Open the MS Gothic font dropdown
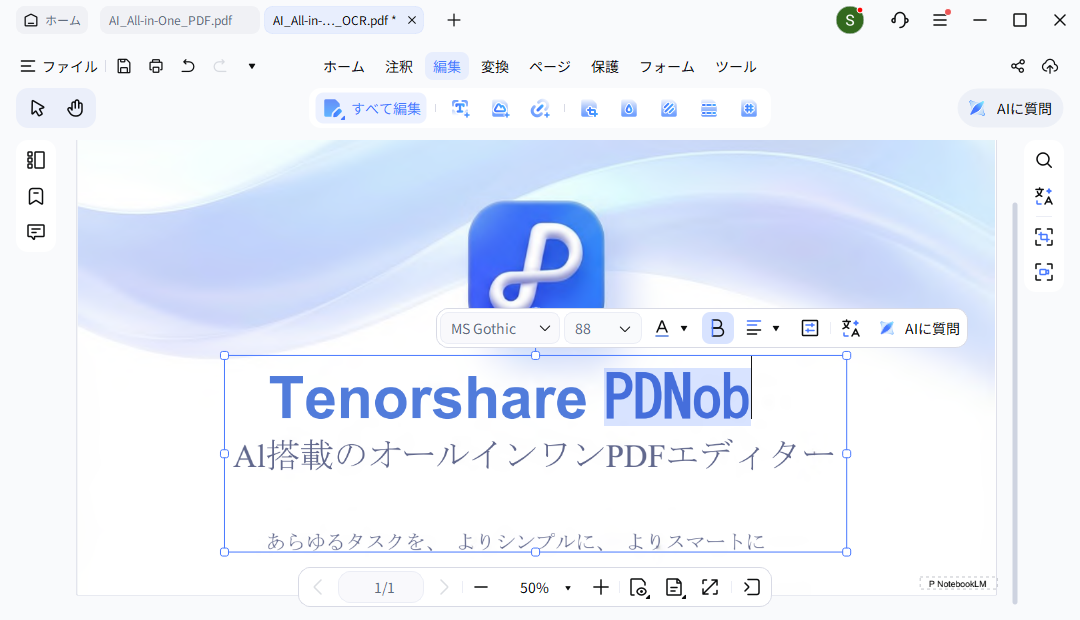 click(x=500, y=329)
